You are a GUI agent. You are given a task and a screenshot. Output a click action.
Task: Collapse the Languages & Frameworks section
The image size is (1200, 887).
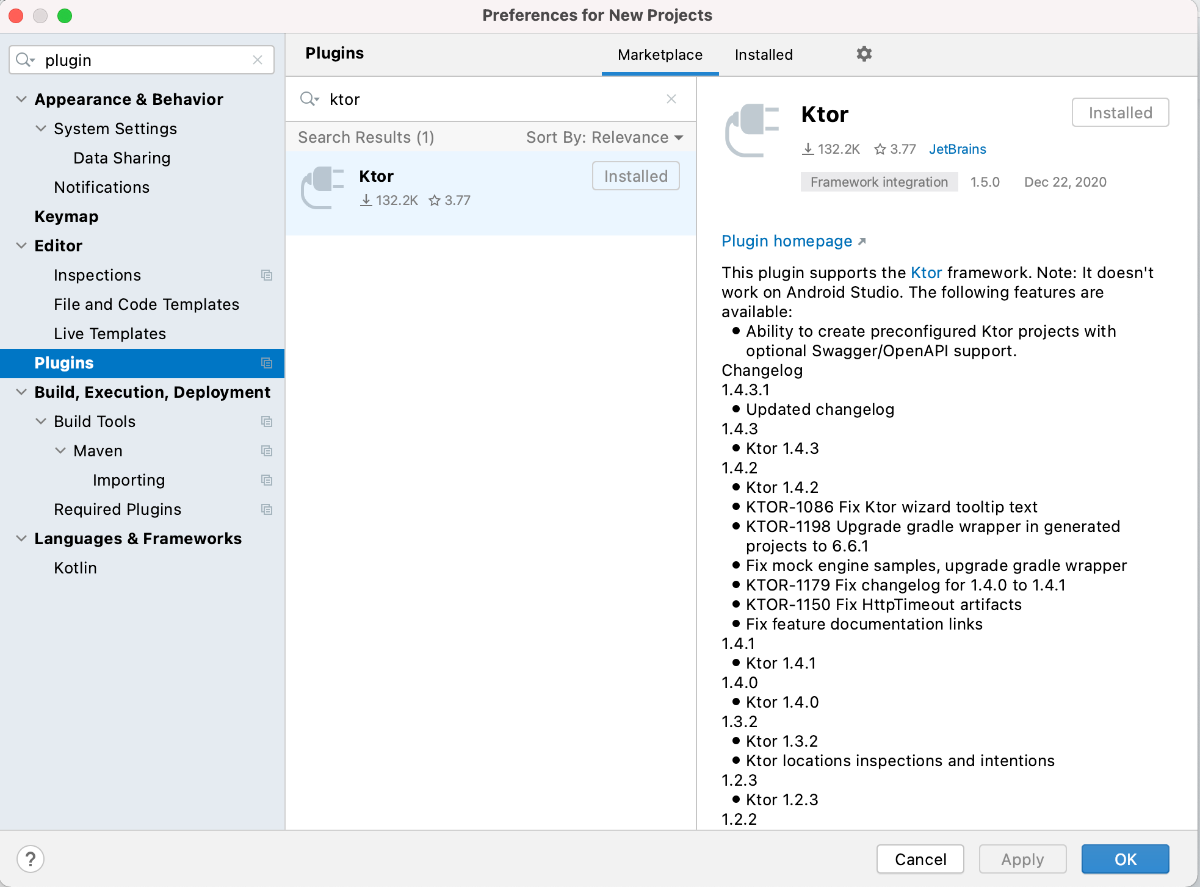pyautogui.click(x=22, y=538)
